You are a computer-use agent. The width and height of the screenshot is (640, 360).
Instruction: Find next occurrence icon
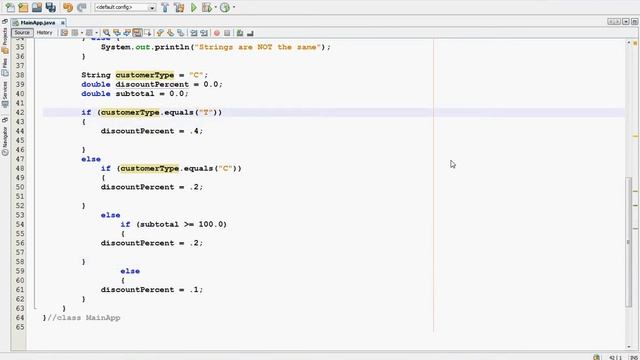tap(127, 33)
